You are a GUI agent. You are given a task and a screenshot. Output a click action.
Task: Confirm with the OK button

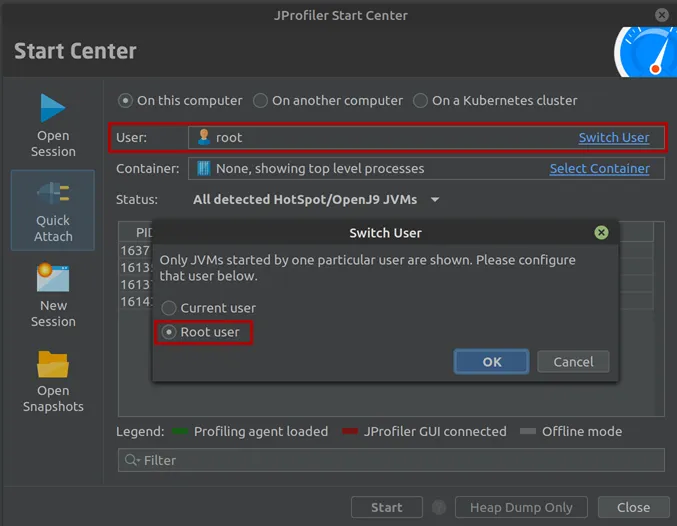click(x=491, y=361)
